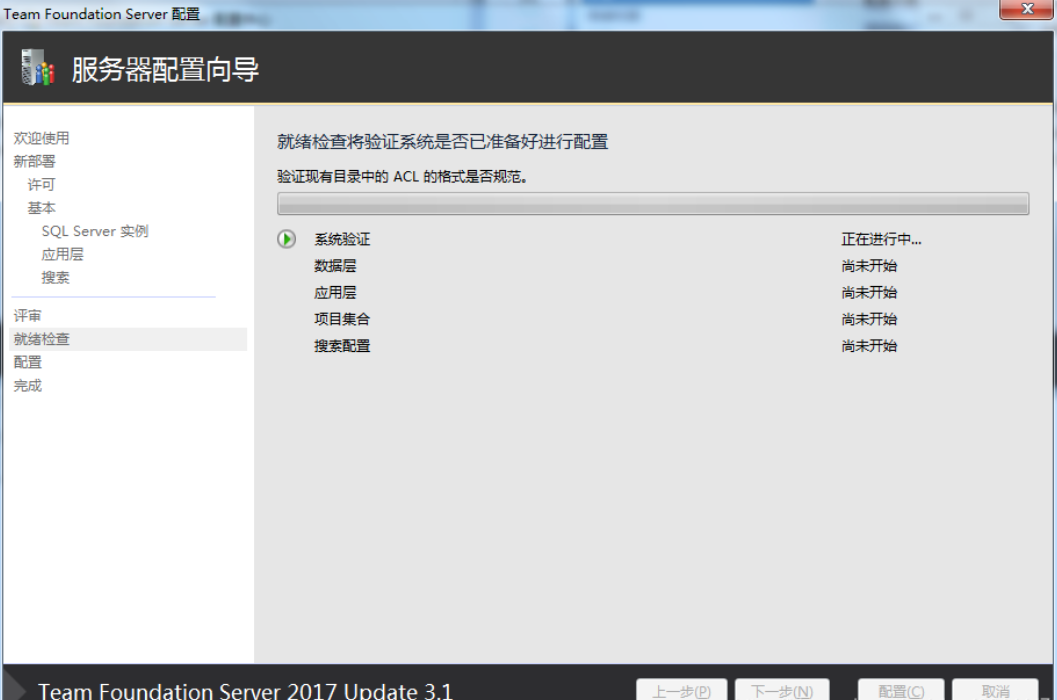Click the 数据层 check row label
1057x700 pixels.
click(x=335, y=266)
